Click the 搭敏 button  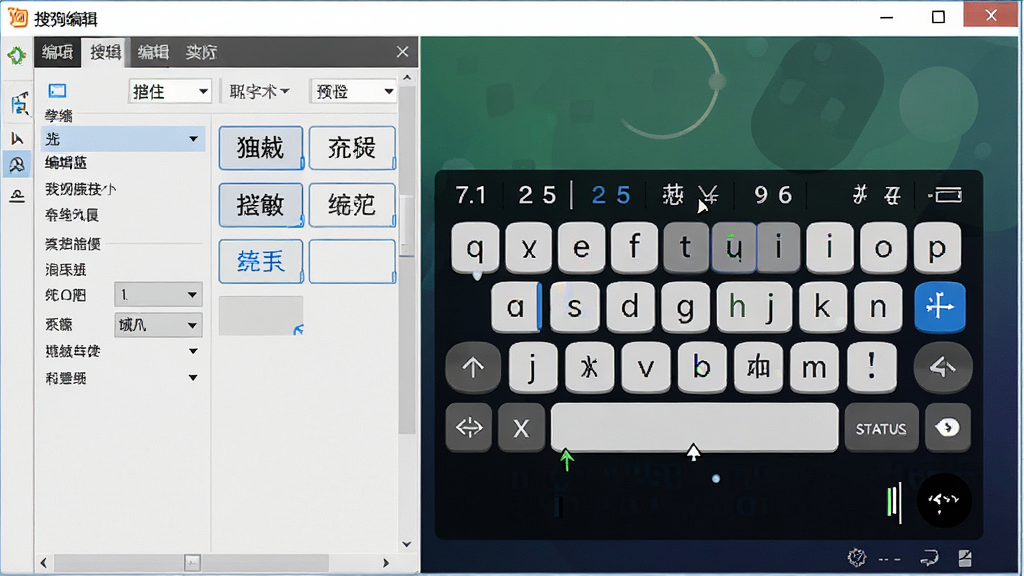261,205
